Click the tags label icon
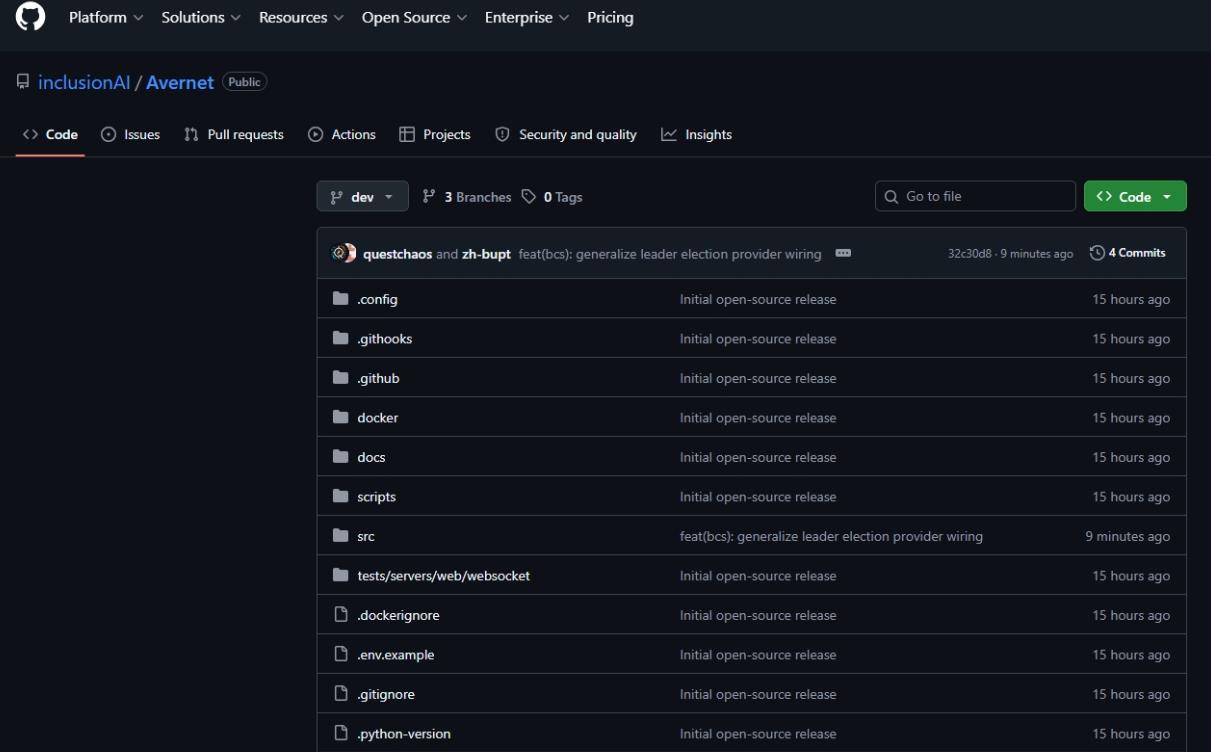The height and width of the screenshot is (752, 1211). [x=529, y=197]
